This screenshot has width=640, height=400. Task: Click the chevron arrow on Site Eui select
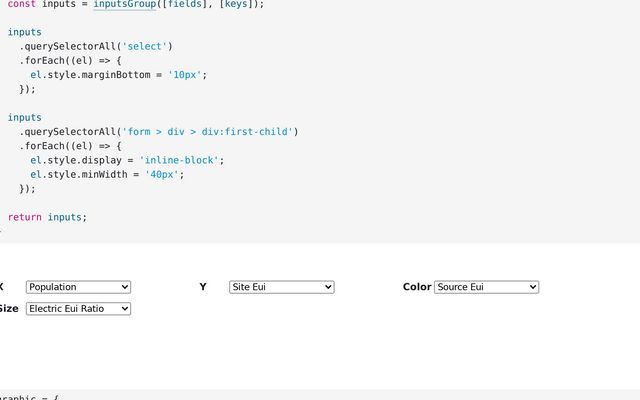pyautogui.click(x=328, y=287)
